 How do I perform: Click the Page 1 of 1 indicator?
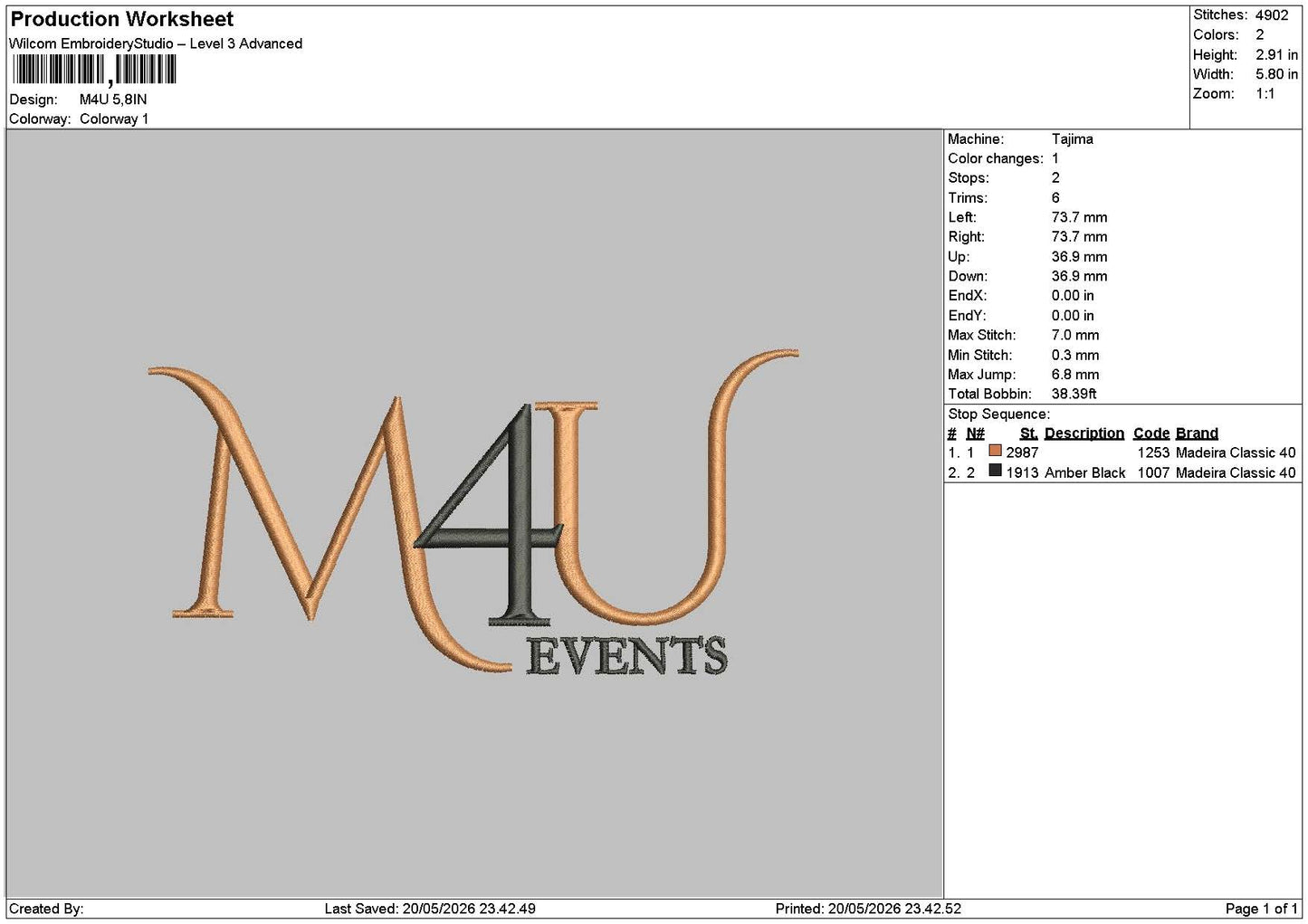click(1261, 909)
